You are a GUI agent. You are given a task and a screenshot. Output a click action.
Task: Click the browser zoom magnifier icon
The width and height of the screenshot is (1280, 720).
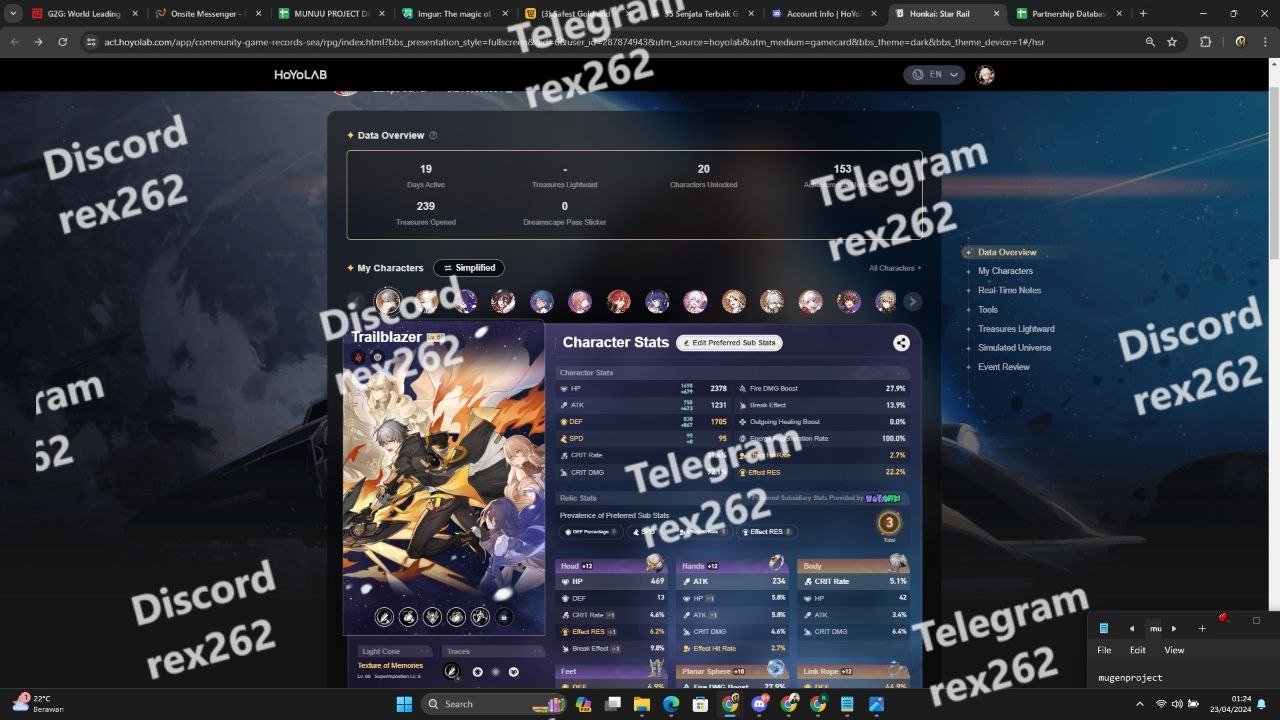[x=1151, y=42]
